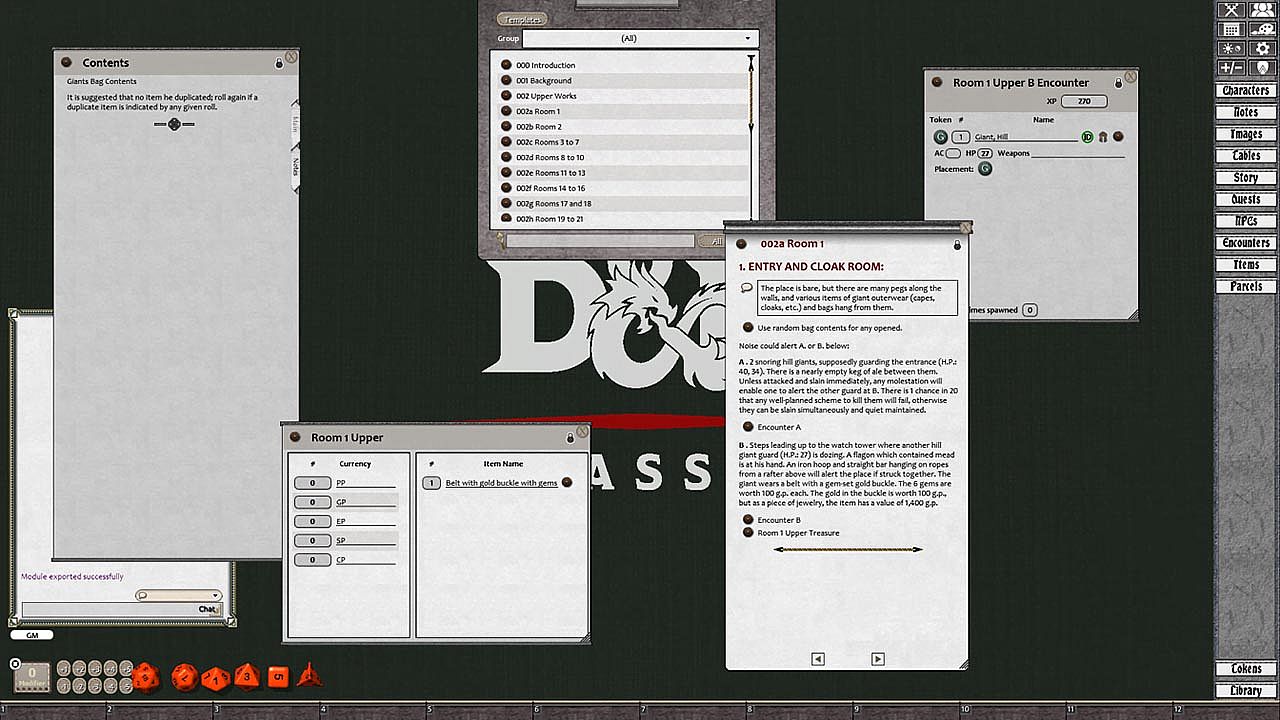Open the calendar icon in top-right toolbar
The width and height of the screenshot is (1280, 720).
click(1230, 29)
